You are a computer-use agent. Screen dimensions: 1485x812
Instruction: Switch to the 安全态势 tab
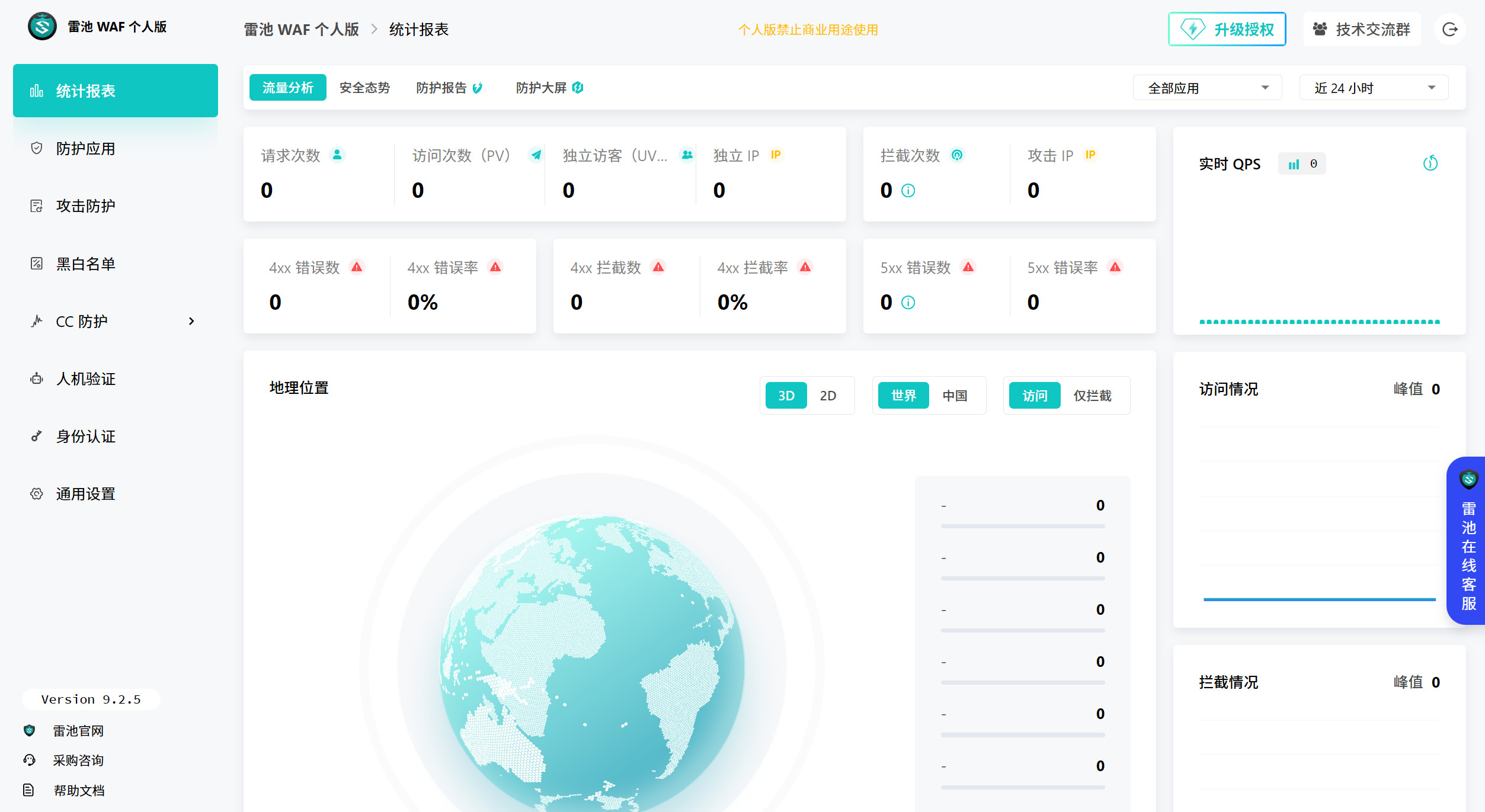(x=363, y=87)
